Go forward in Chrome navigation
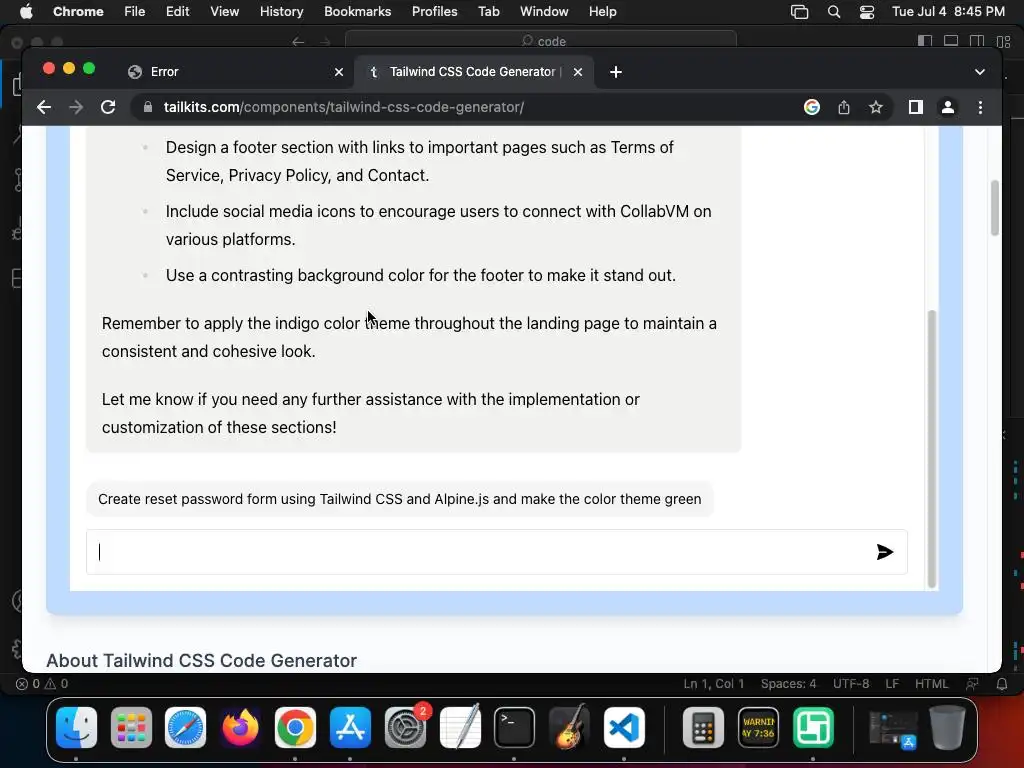This screenshot has height=768, width=1024. click(x=76, y=107)
